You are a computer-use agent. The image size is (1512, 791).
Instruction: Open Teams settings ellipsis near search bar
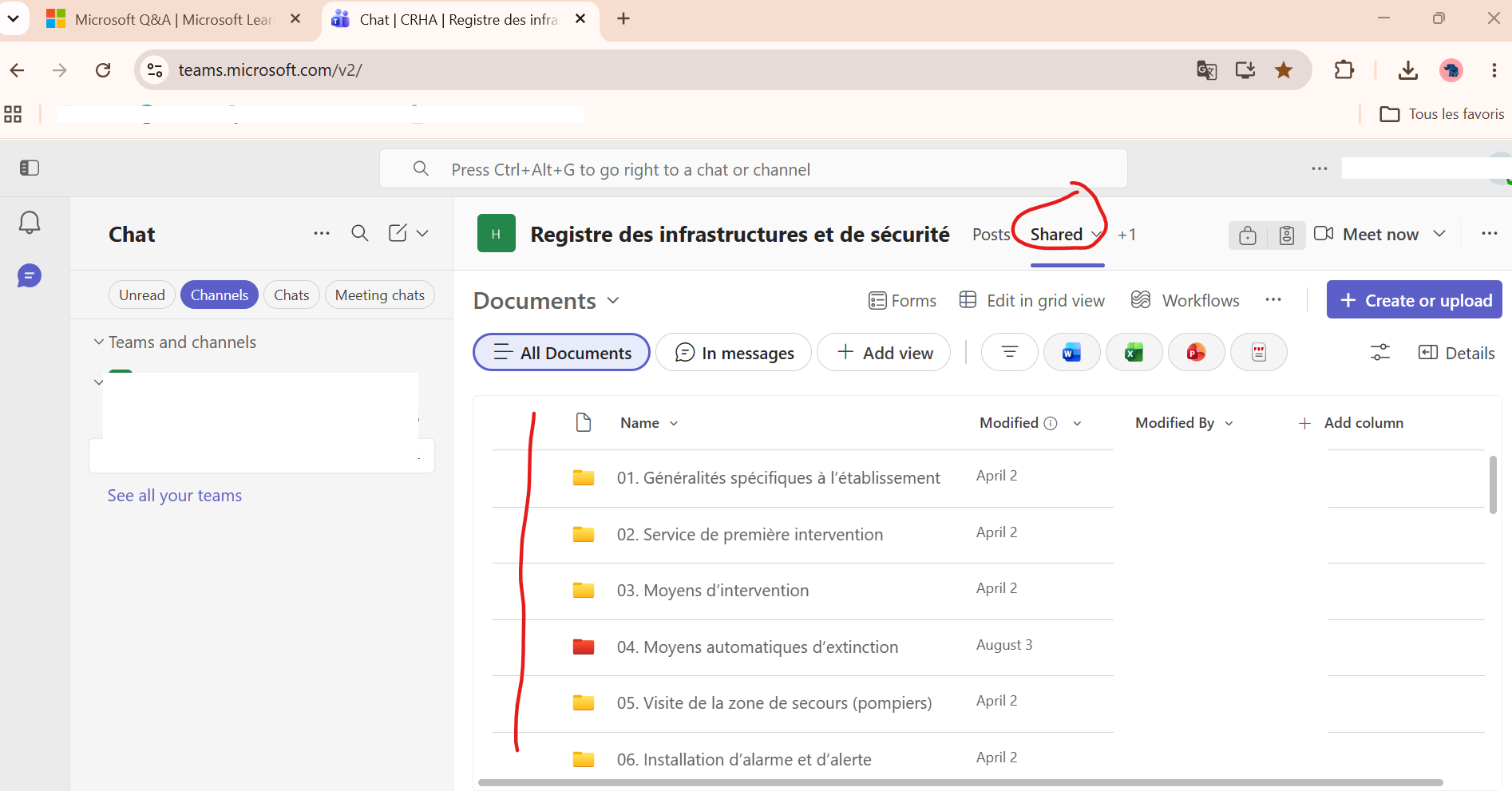(1320, 168)
